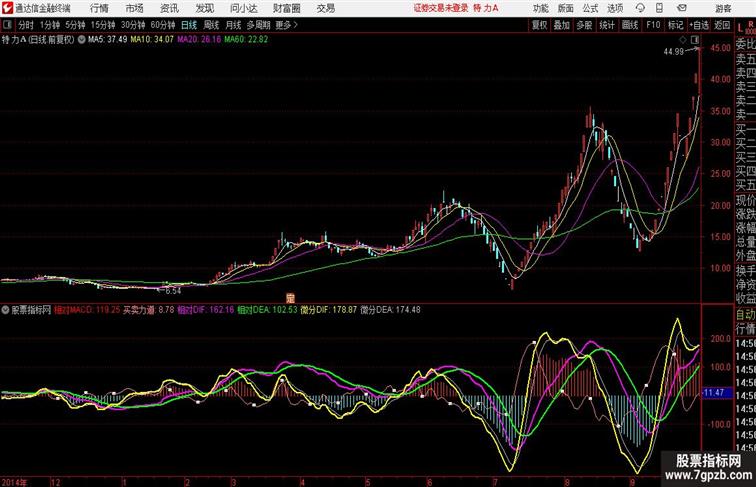This screenshot has height=487, width=756.
Task: Click the 返回 back button
Action: coord(722,25)
